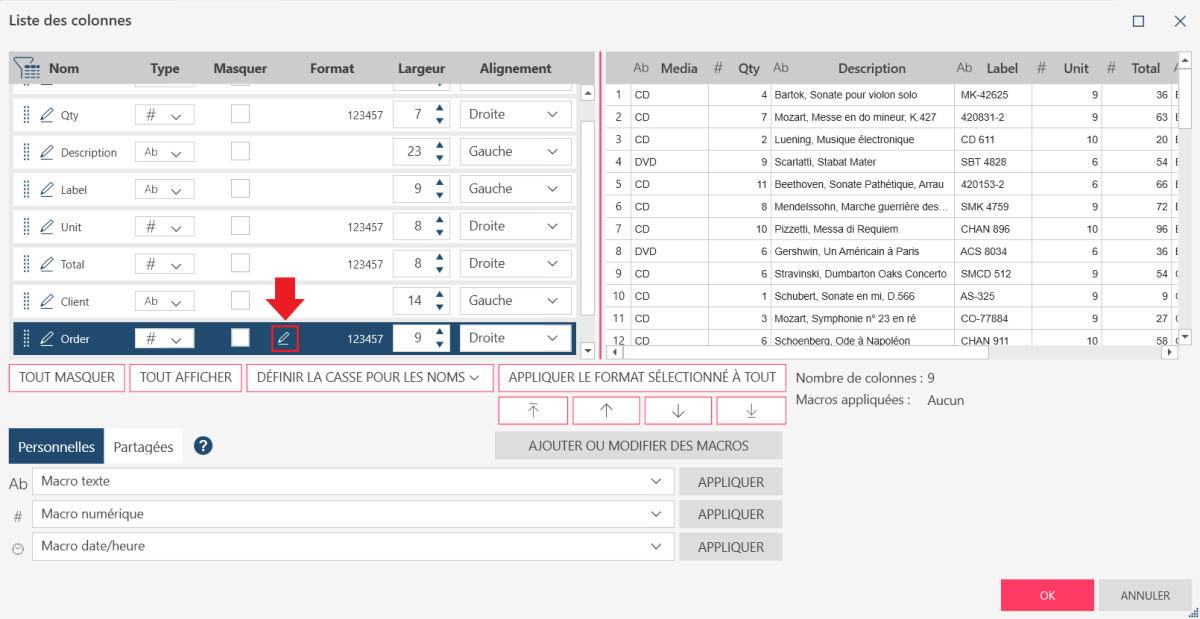Switch to the Partagées tab
This screenshot has width=1200, height=619.
pyautogui.click(x=143, y=447)
